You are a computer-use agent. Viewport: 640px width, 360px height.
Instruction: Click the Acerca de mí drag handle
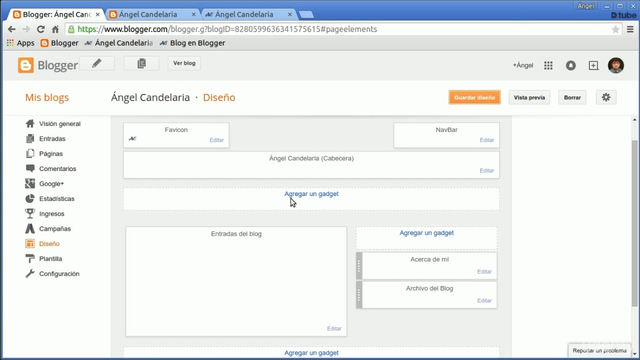(359, 266)
